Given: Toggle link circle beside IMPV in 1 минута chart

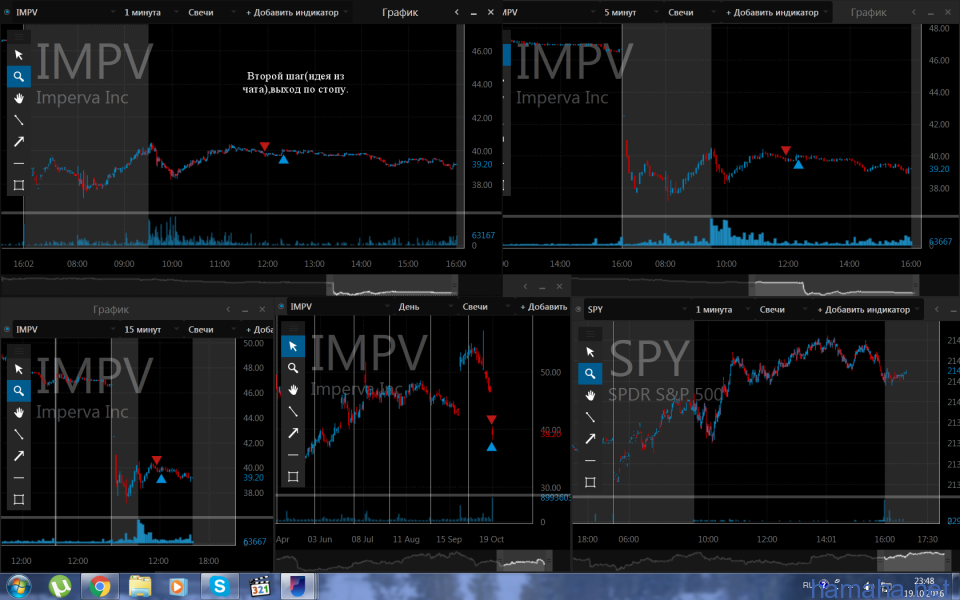Looking at the screenshot, I should 7,12.
